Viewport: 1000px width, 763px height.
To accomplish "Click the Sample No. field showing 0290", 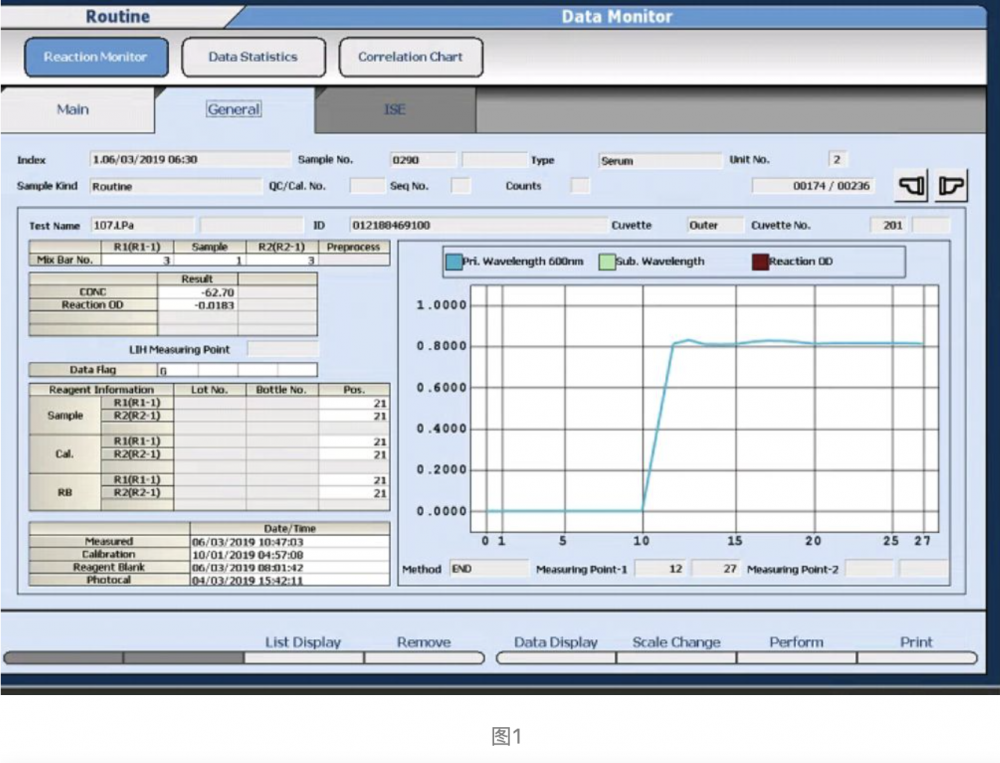I will tap(421, 160).
